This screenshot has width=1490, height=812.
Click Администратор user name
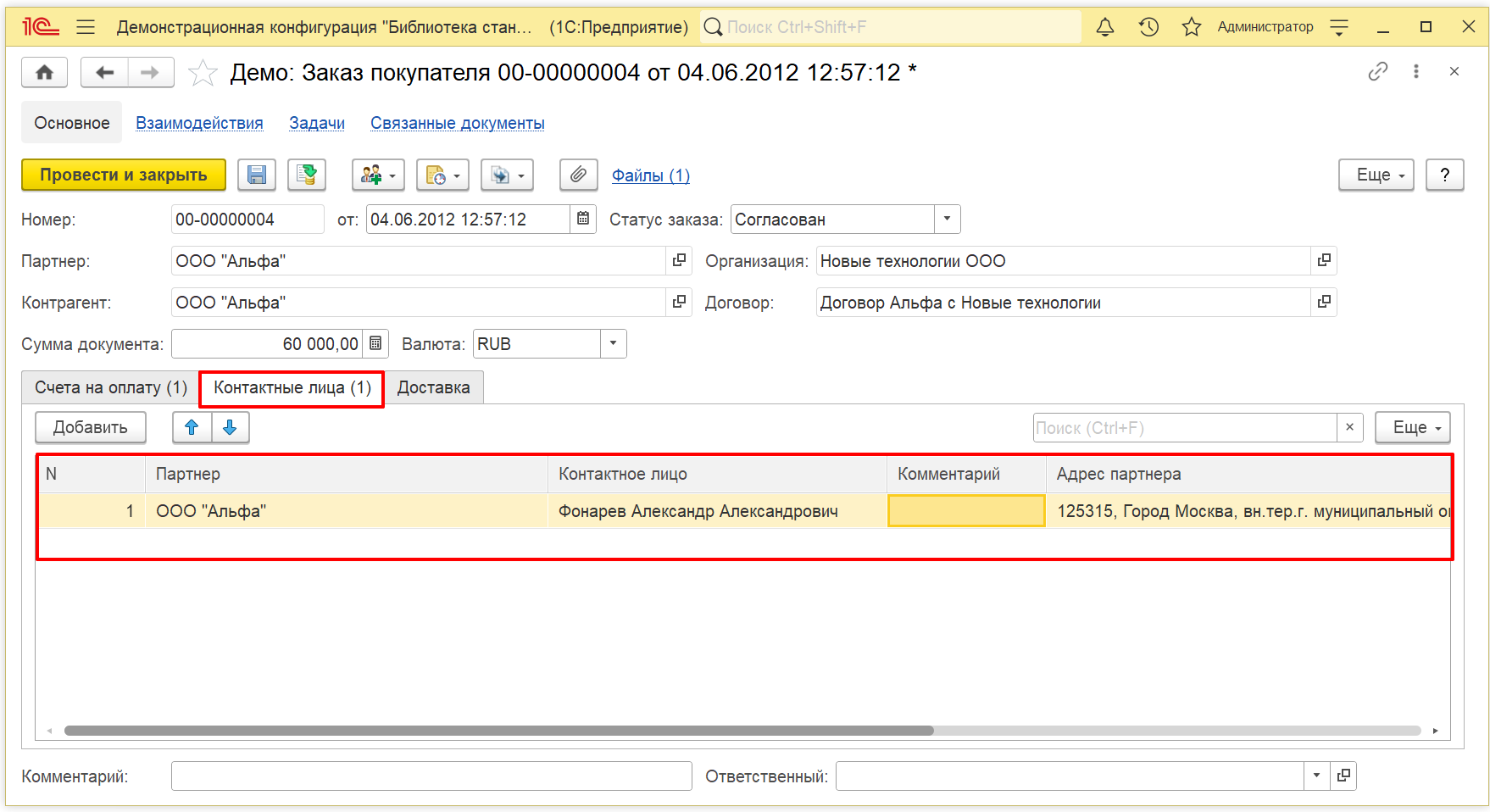1265,27
